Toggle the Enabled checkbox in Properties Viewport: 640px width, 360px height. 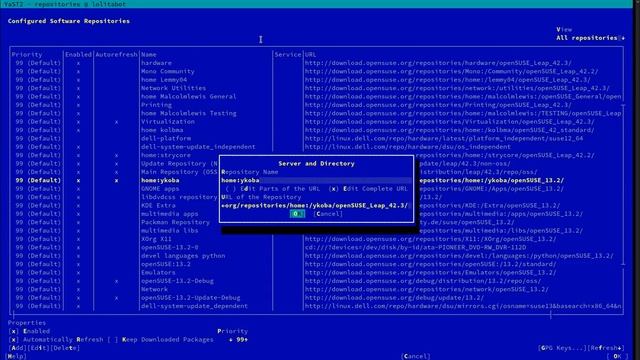pos(29,331)
